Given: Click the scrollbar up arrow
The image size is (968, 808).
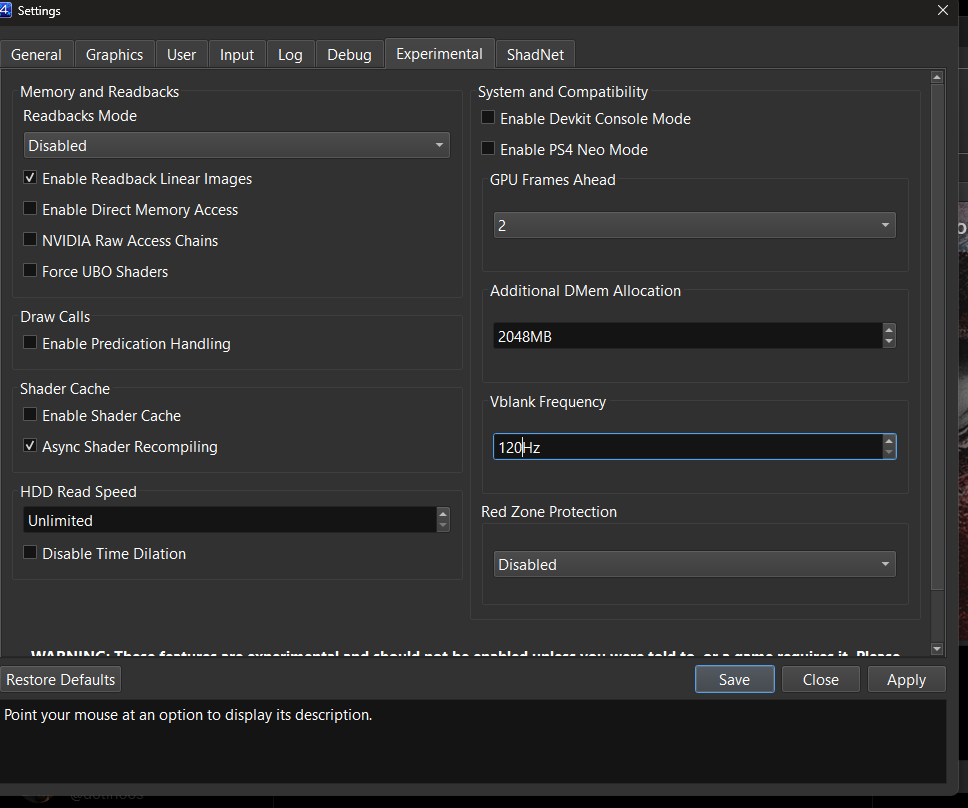Looking at the screenshot, I should point(937,77).
